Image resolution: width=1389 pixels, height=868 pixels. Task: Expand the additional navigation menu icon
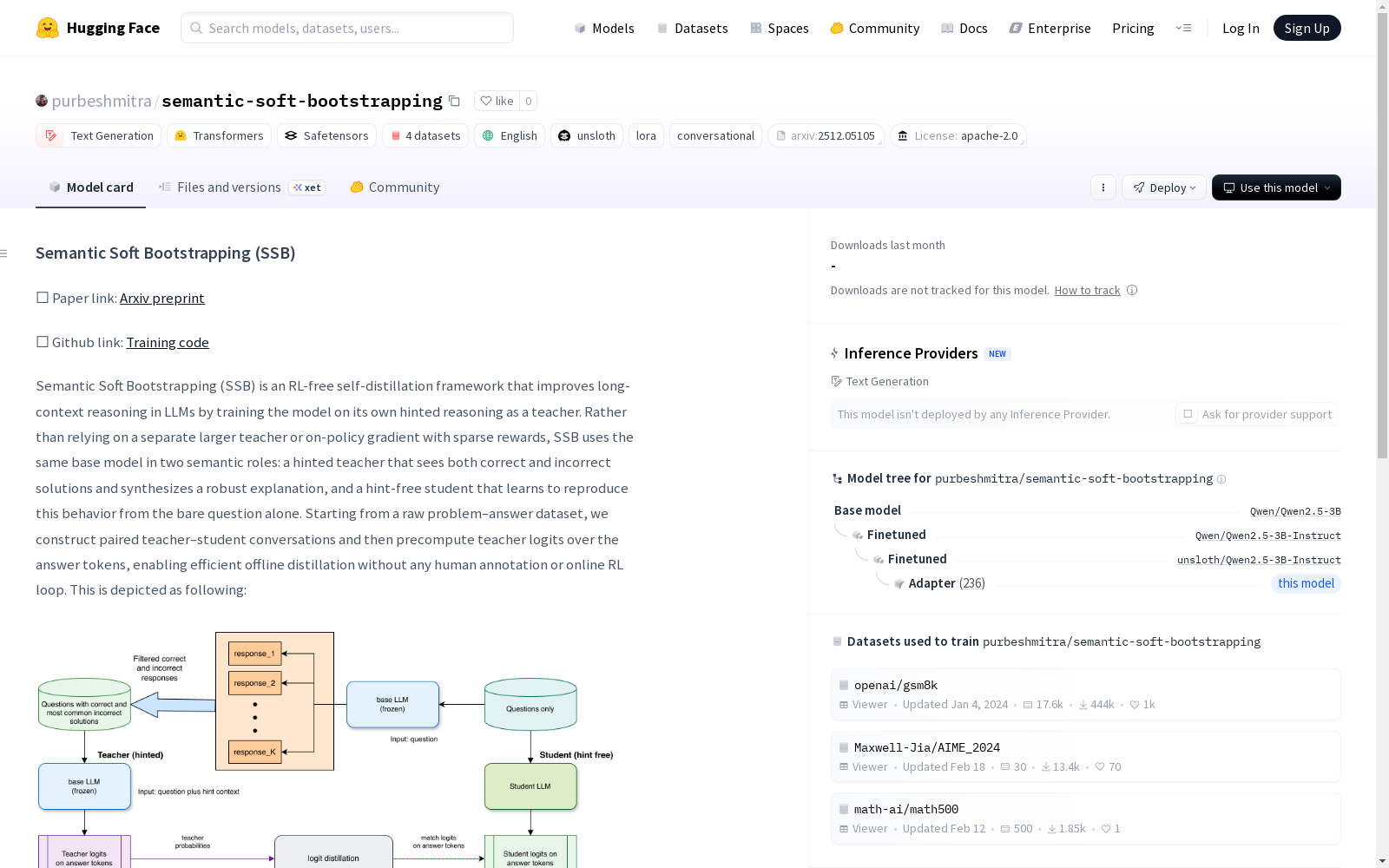click(1183, 28)
